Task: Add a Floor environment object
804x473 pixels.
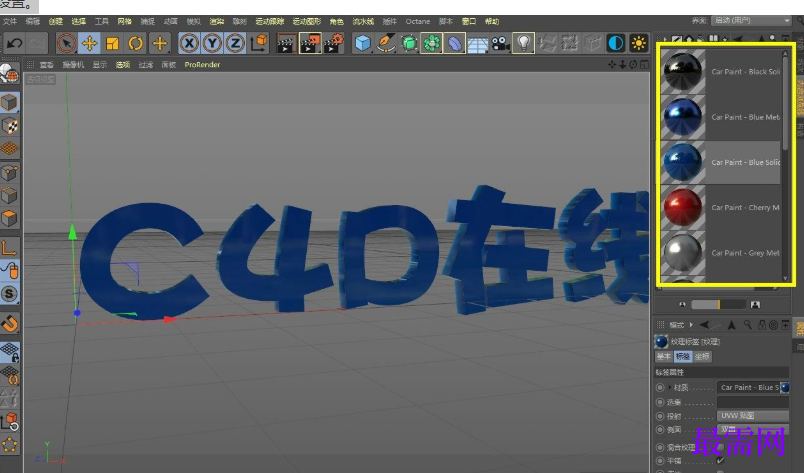Action: click(477, 44)
